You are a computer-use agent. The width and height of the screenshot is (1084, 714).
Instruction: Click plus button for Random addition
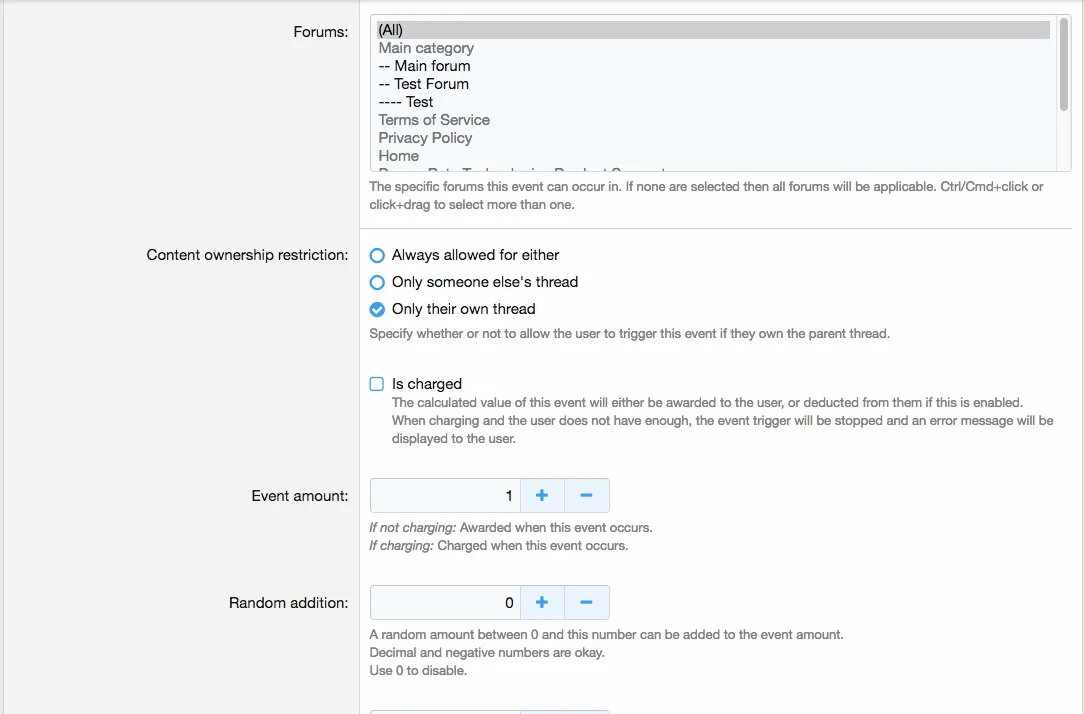[542, 602]
